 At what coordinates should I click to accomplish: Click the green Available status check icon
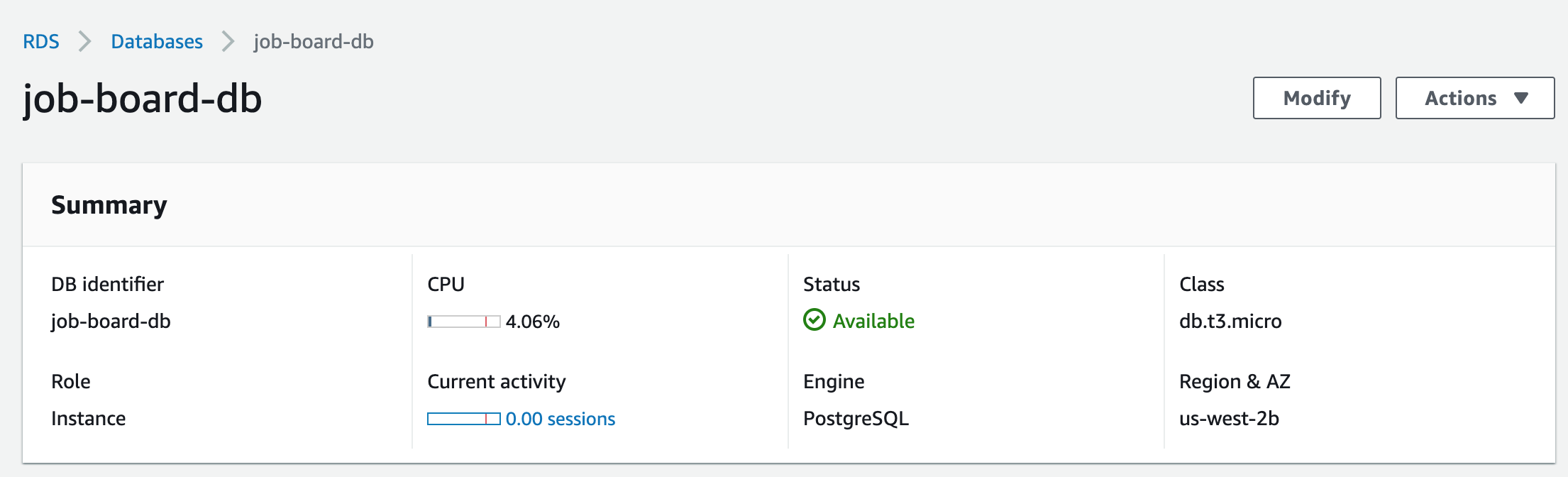pyautogui.click(x=815, y=321)
